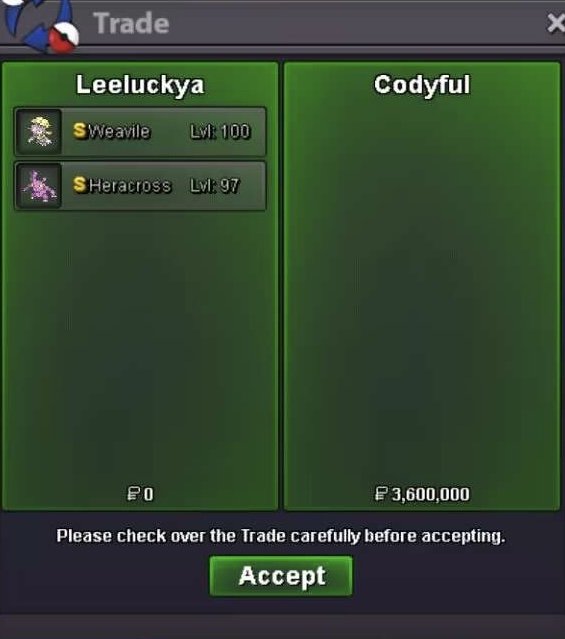Click the Codyful player name header
Image resolution: width=565 pixels, height=639 pixels.
click(x=422, y=85)
